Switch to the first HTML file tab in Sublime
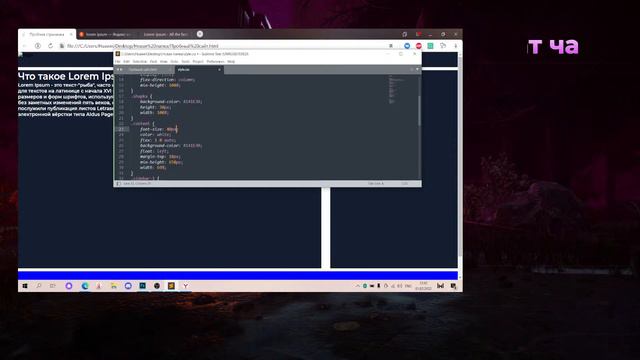Image resolution: width=640 pixels, height=360 pixels. [147, 70]
